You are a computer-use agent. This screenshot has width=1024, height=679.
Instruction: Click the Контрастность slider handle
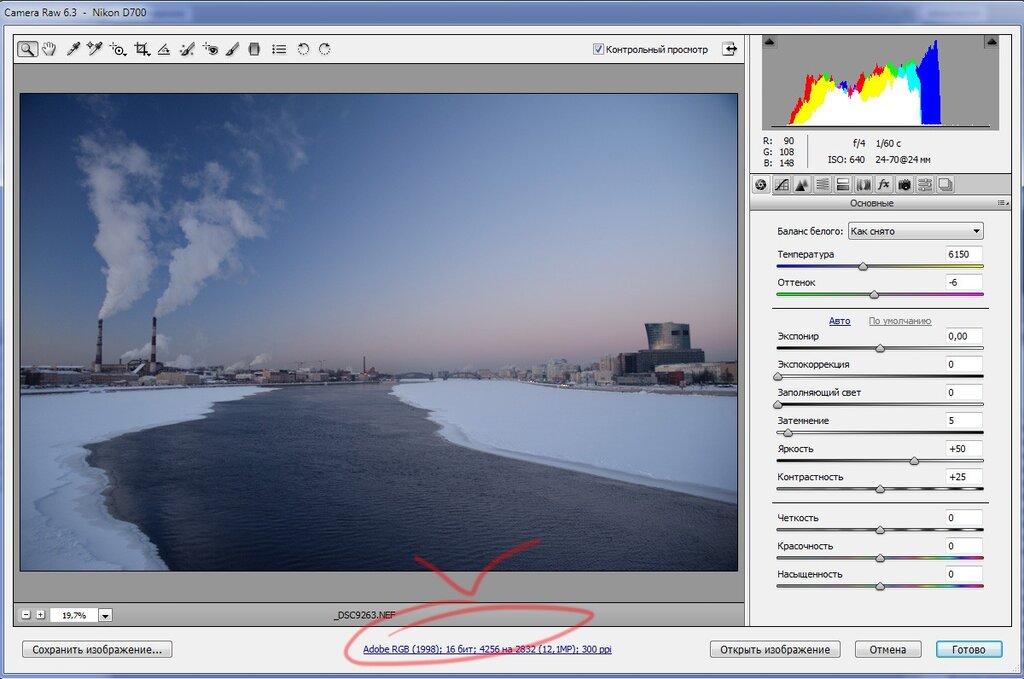(880, 489)
